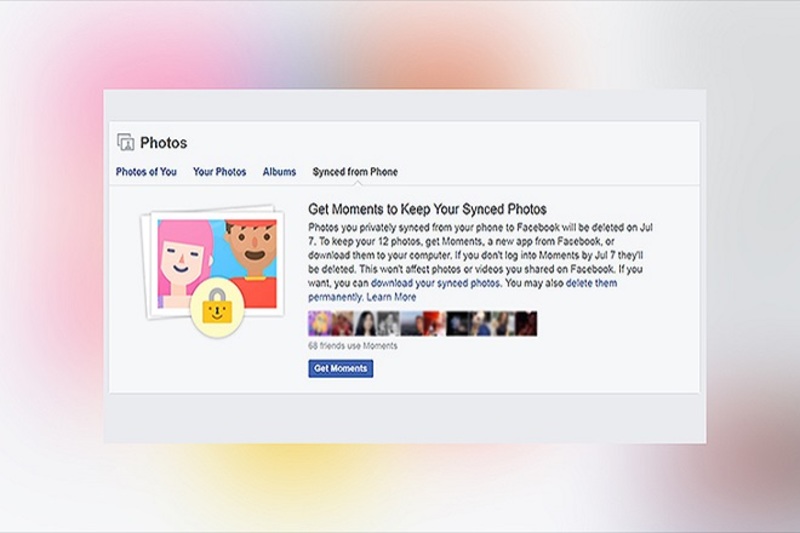Image resolution: width=800 pixels, height=533 pixels.
Task: Open the download your synced photos link
Action: (435, 283)
